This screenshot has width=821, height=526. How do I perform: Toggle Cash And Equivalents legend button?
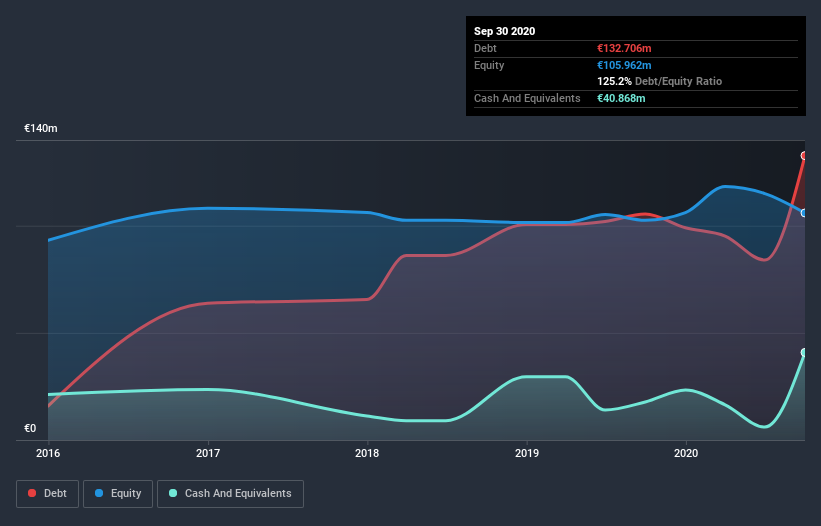(230, 494)
